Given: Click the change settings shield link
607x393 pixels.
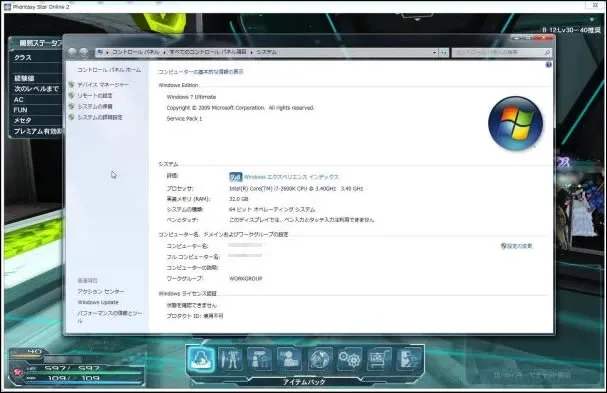Looking at the screenshot, I should coord(517,246).
